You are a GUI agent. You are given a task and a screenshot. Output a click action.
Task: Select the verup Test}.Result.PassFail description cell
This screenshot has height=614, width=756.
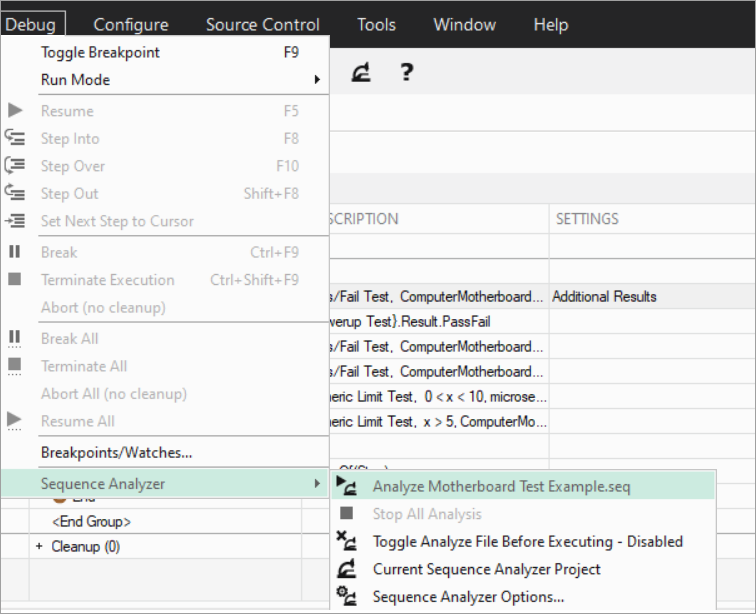pos(439,321)
